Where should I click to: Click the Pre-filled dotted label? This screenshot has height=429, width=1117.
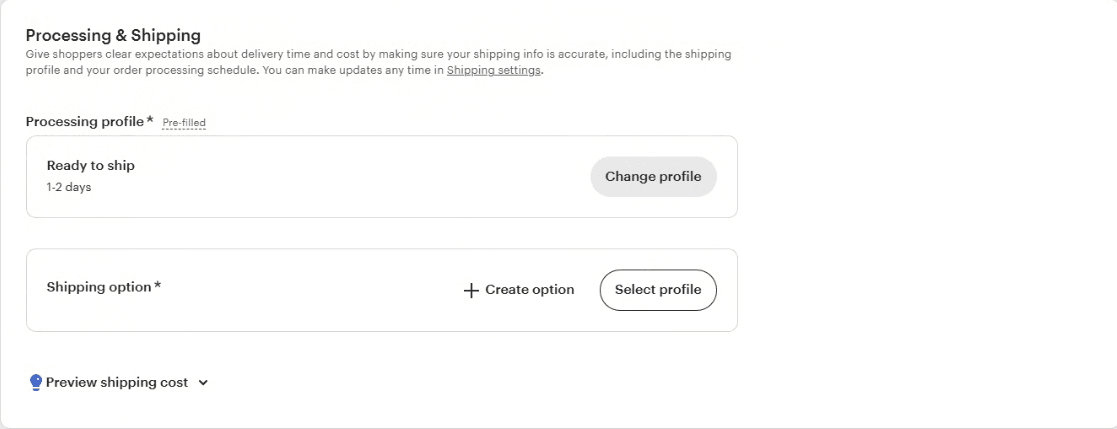[184, 123]
